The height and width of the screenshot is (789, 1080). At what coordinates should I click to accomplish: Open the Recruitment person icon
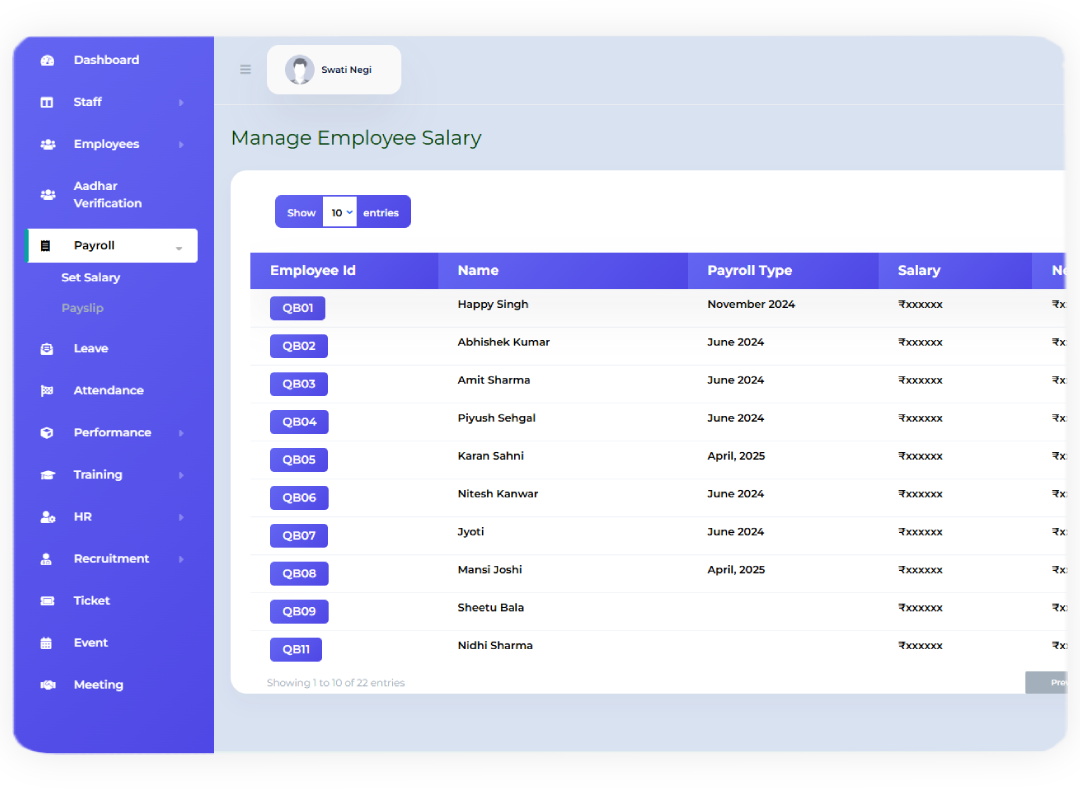pos(47,558)
